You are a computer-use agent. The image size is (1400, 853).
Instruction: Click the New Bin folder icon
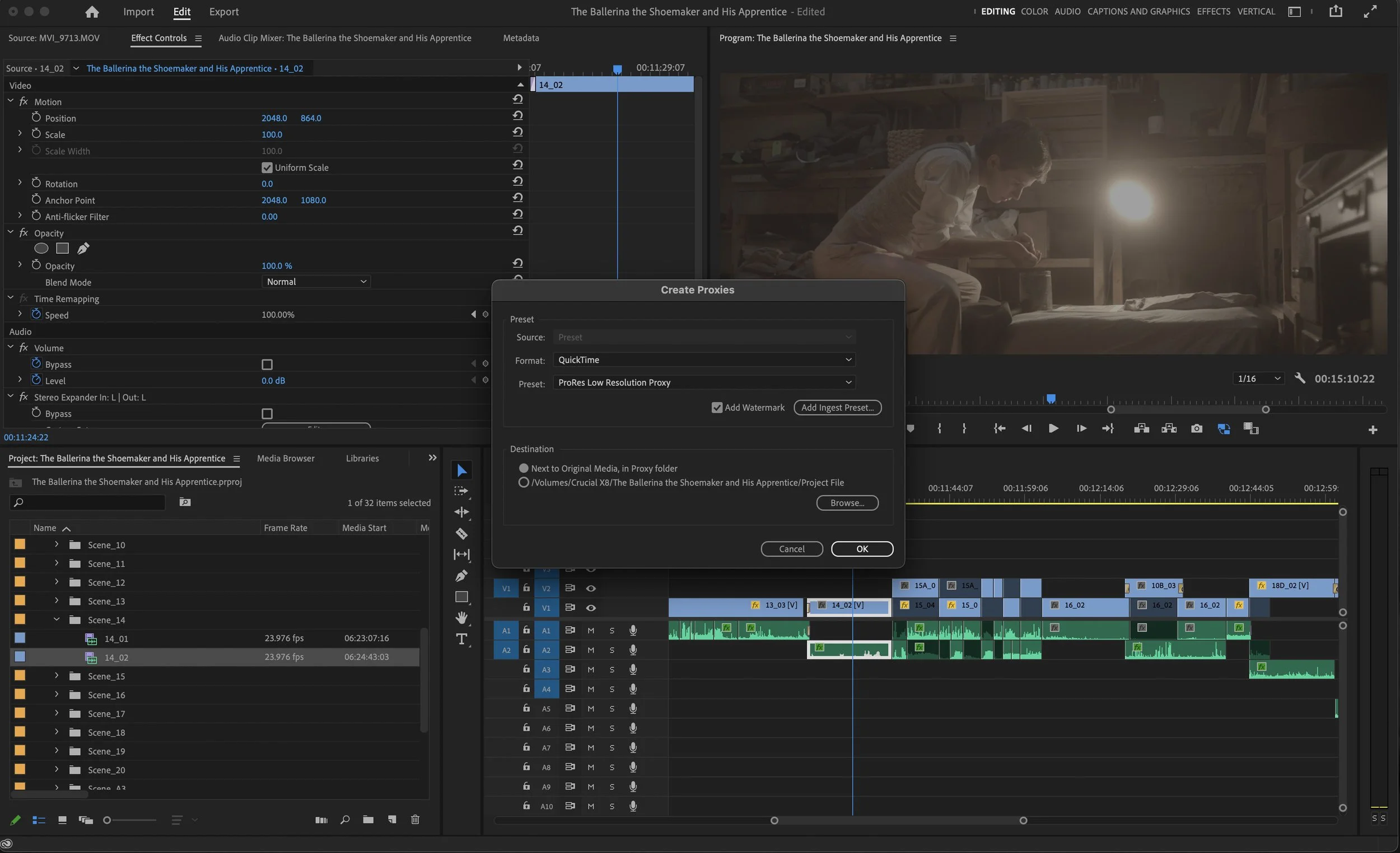tap(368, 819)
